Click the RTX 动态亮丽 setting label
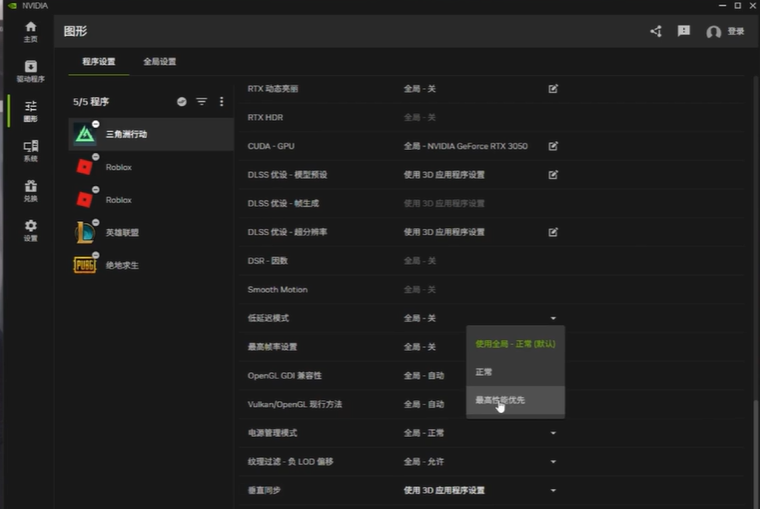Image resolution: width=760 pixels, height=509 pixels. 273,89
